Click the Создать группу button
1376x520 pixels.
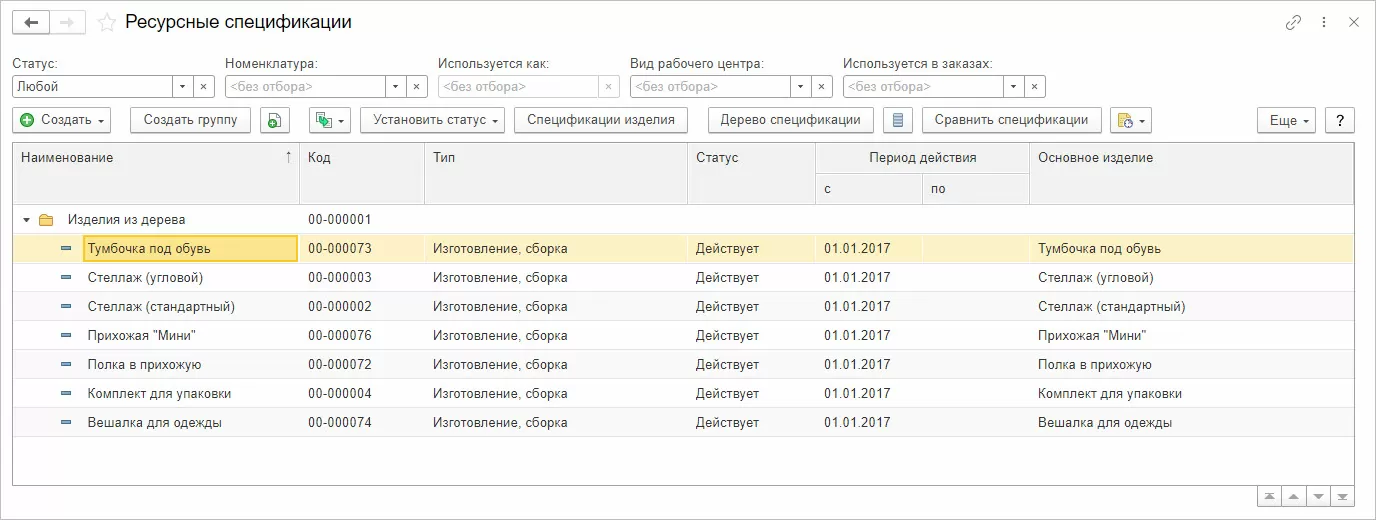point(190,120)
